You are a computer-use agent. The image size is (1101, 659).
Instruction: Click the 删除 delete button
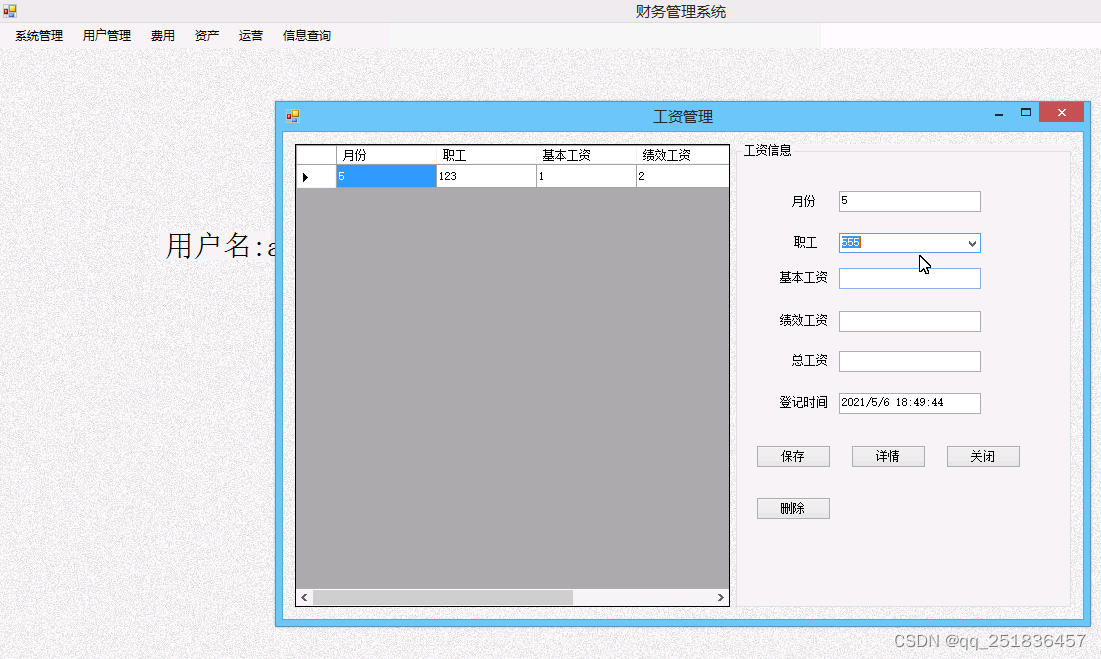click(x=793, y=508)
